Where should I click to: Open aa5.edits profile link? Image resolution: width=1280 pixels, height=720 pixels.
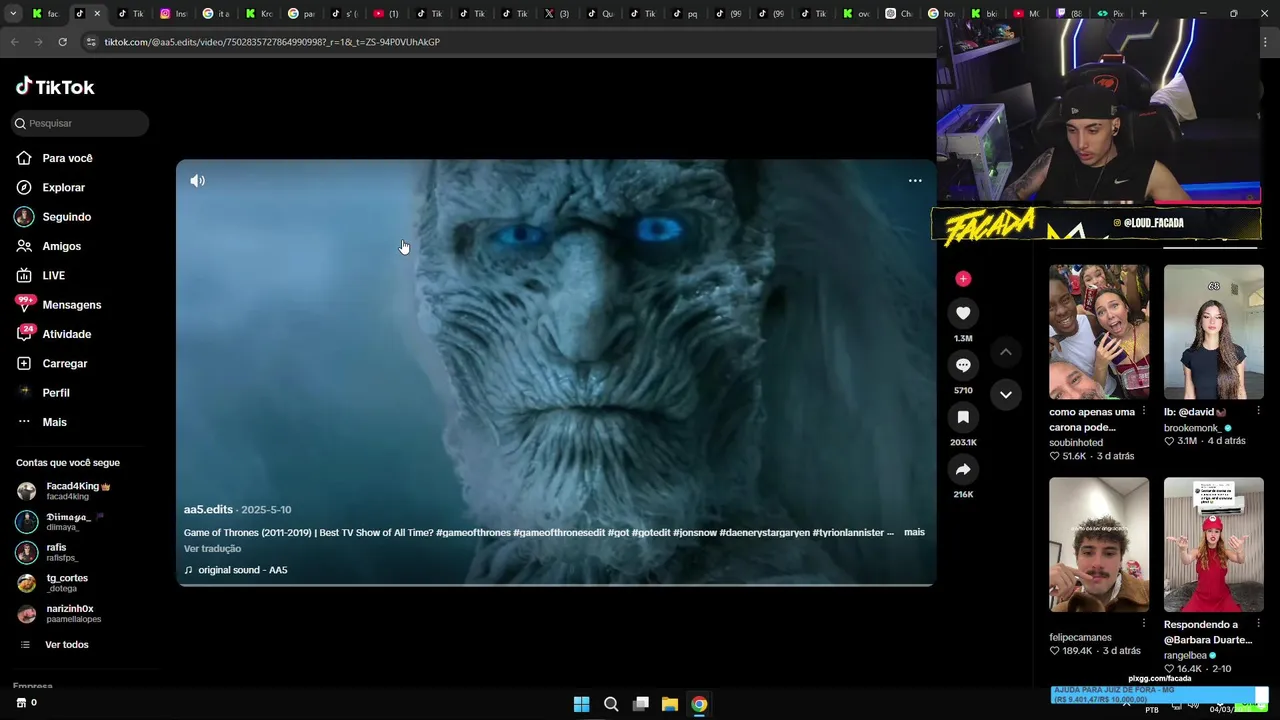point(208,509)
